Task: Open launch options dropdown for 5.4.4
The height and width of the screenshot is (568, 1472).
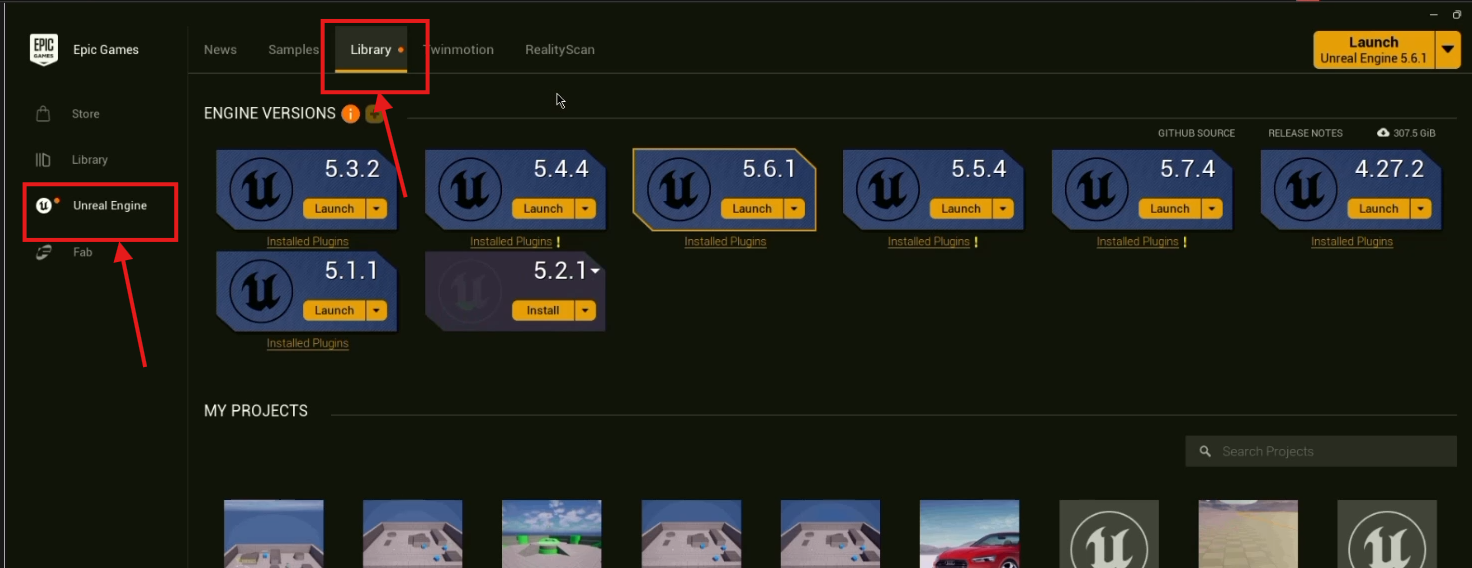Action: [x=586, y=209]
